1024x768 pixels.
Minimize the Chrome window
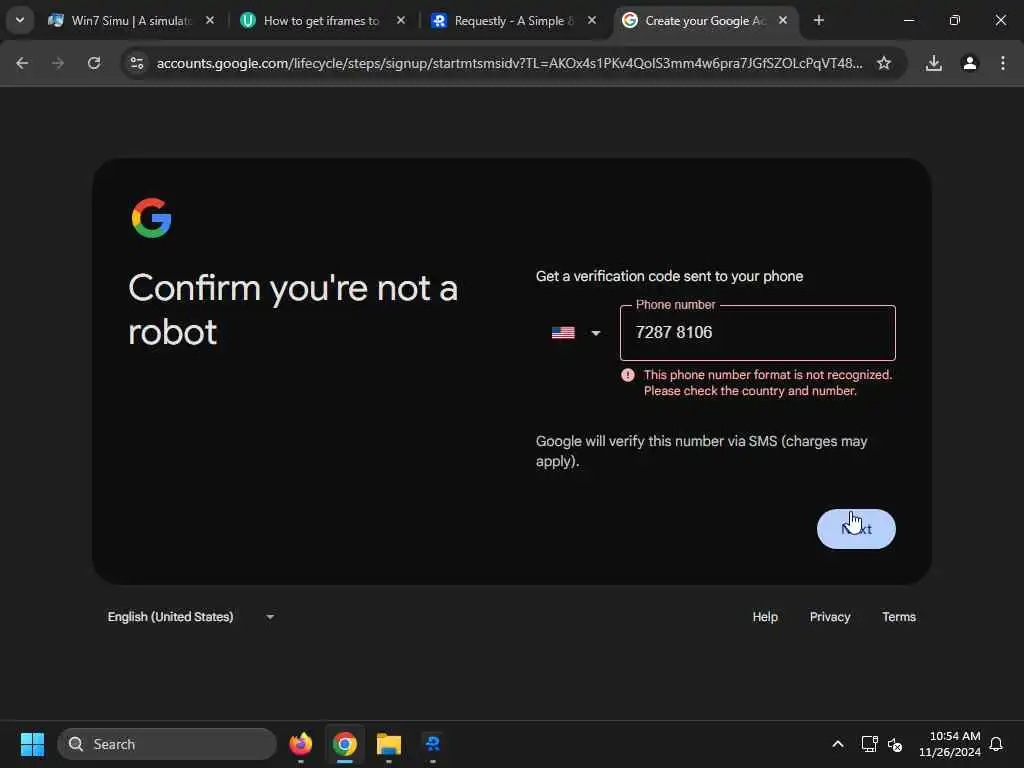[908, 20]
